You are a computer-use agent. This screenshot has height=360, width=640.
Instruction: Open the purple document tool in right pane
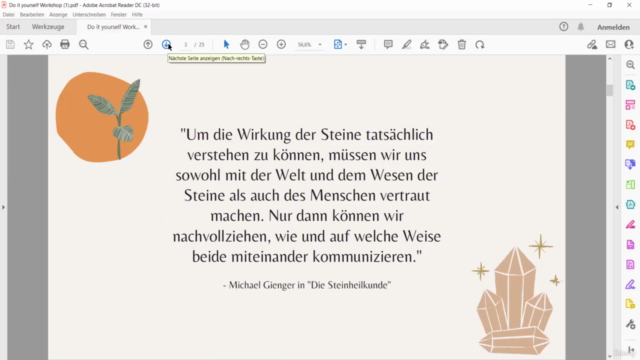tap(630, 244)
